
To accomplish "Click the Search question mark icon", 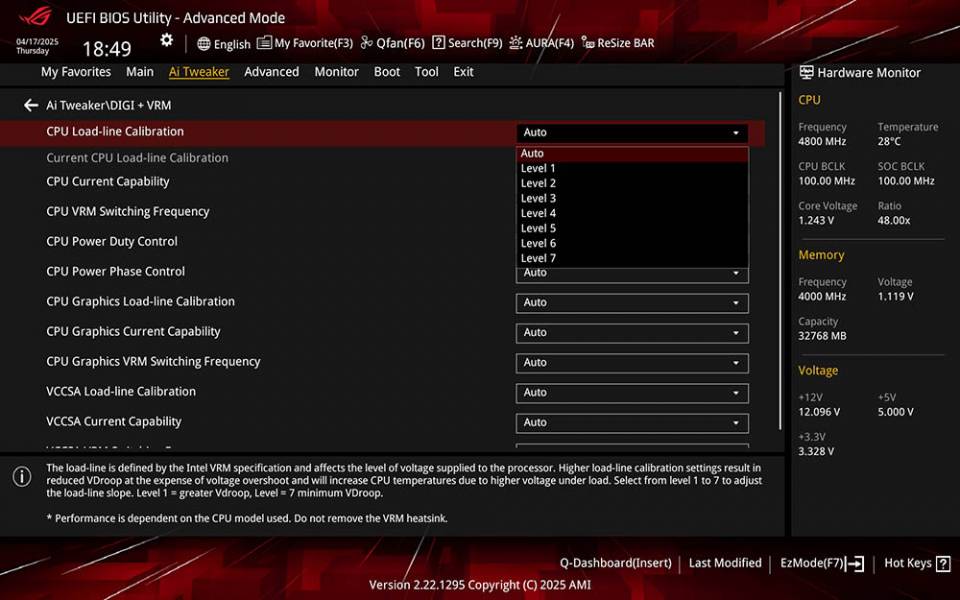I will [x=438, y=42].
